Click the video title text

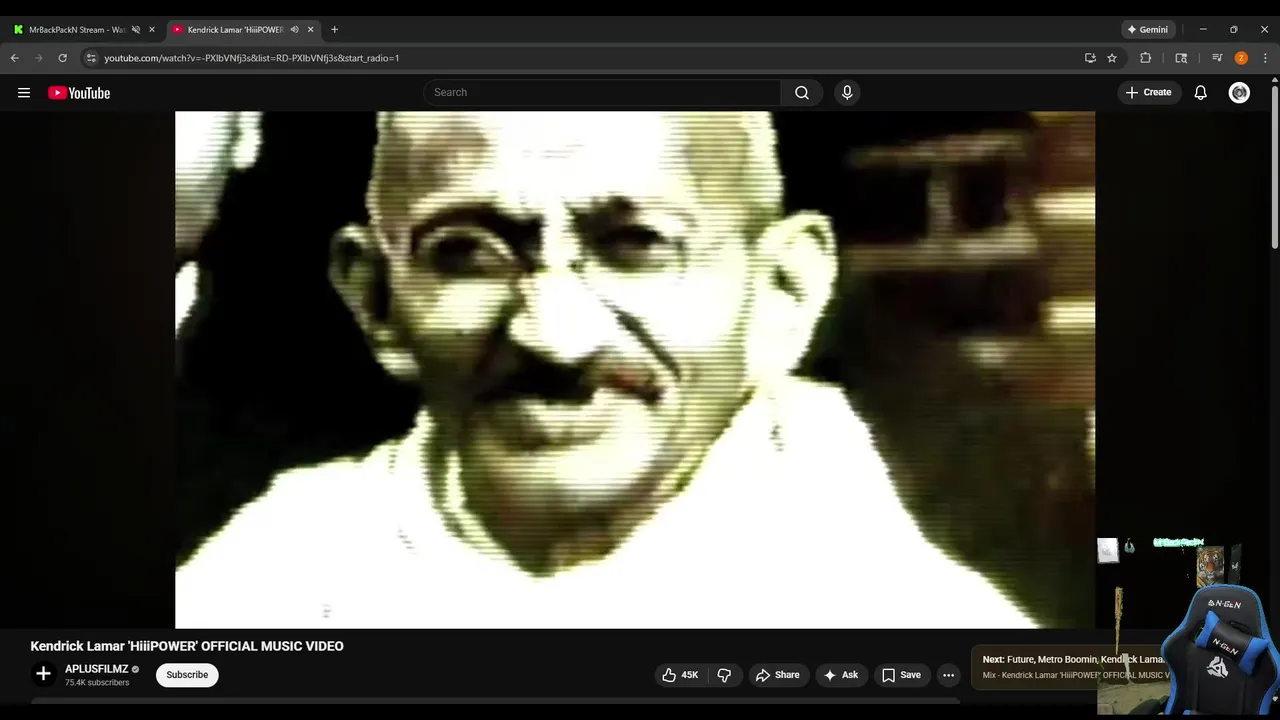tap(187, 646)
